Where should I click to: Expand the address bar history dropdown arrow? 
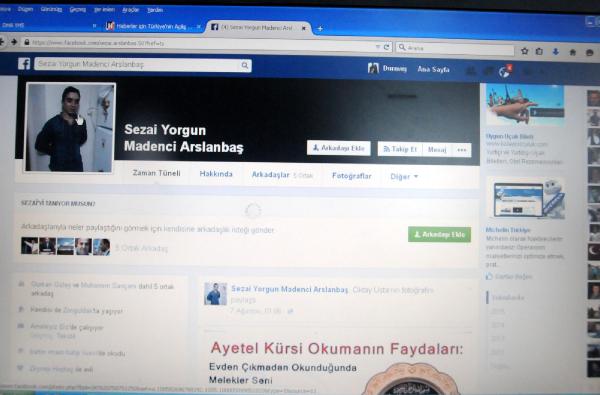[378, 47]
